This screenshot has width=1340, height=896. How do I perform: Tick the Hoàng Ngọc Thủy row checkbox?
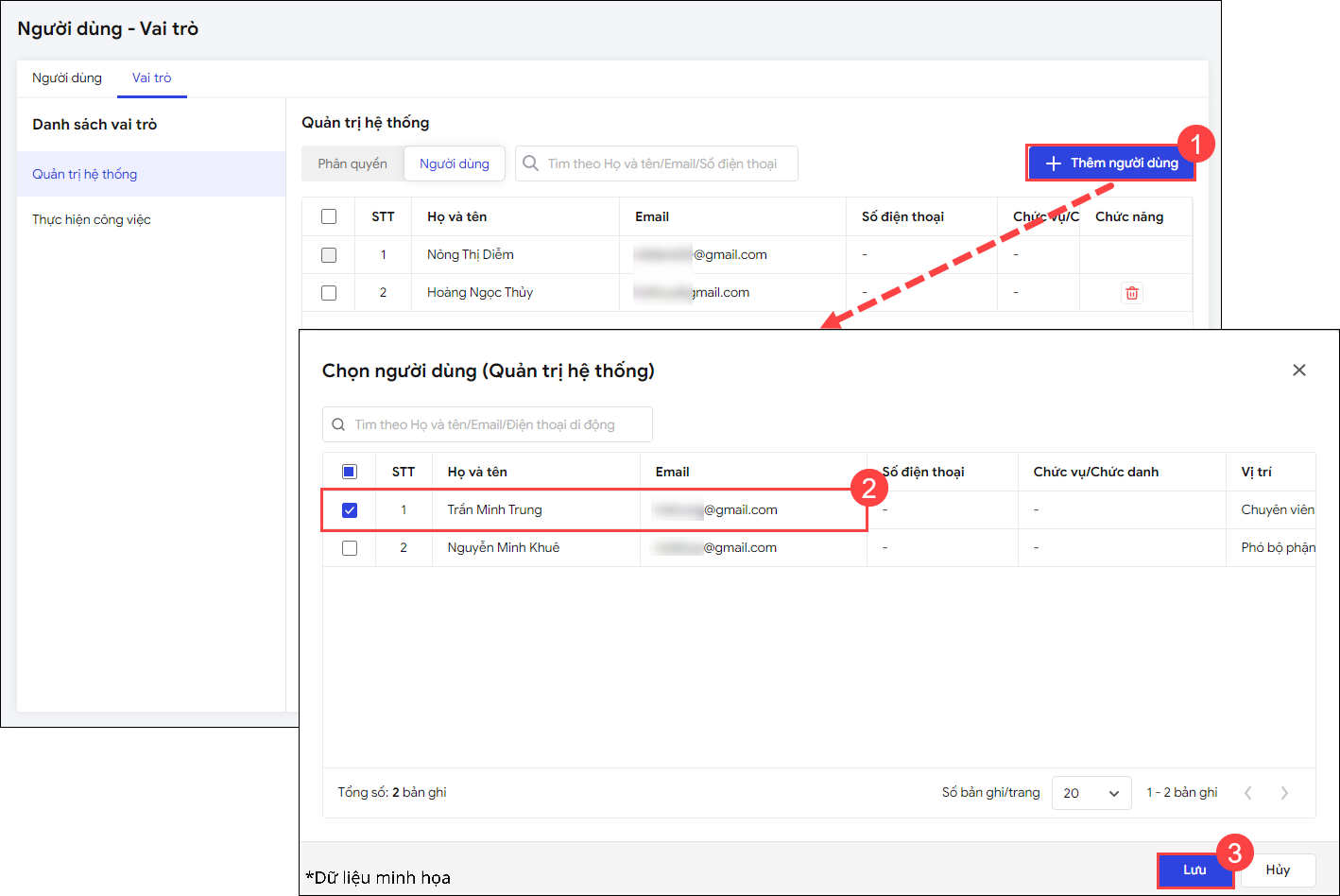(329, 293)
